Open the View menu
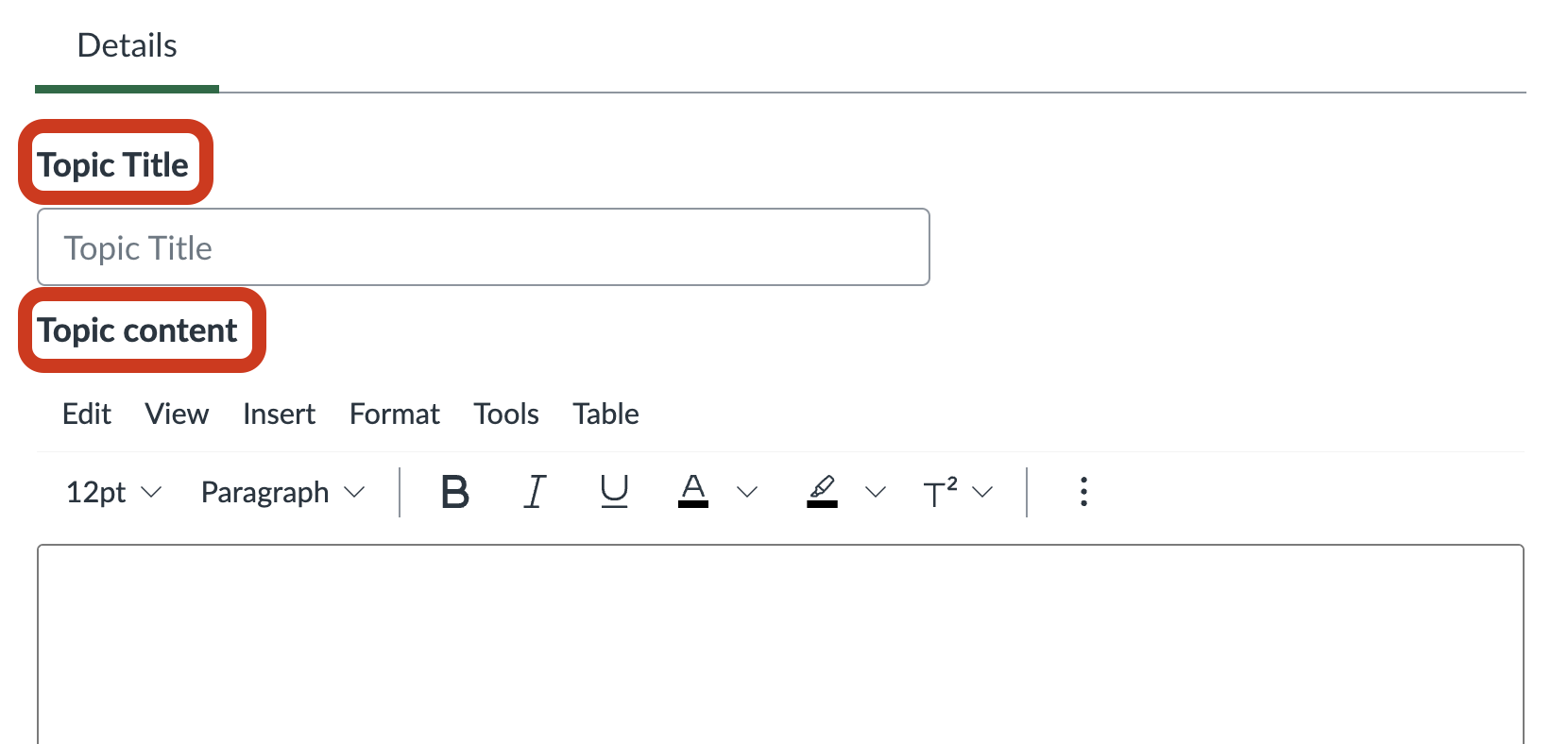Image resolution: width=1568 pixels, height=744 pixels. tap(177, 414)
